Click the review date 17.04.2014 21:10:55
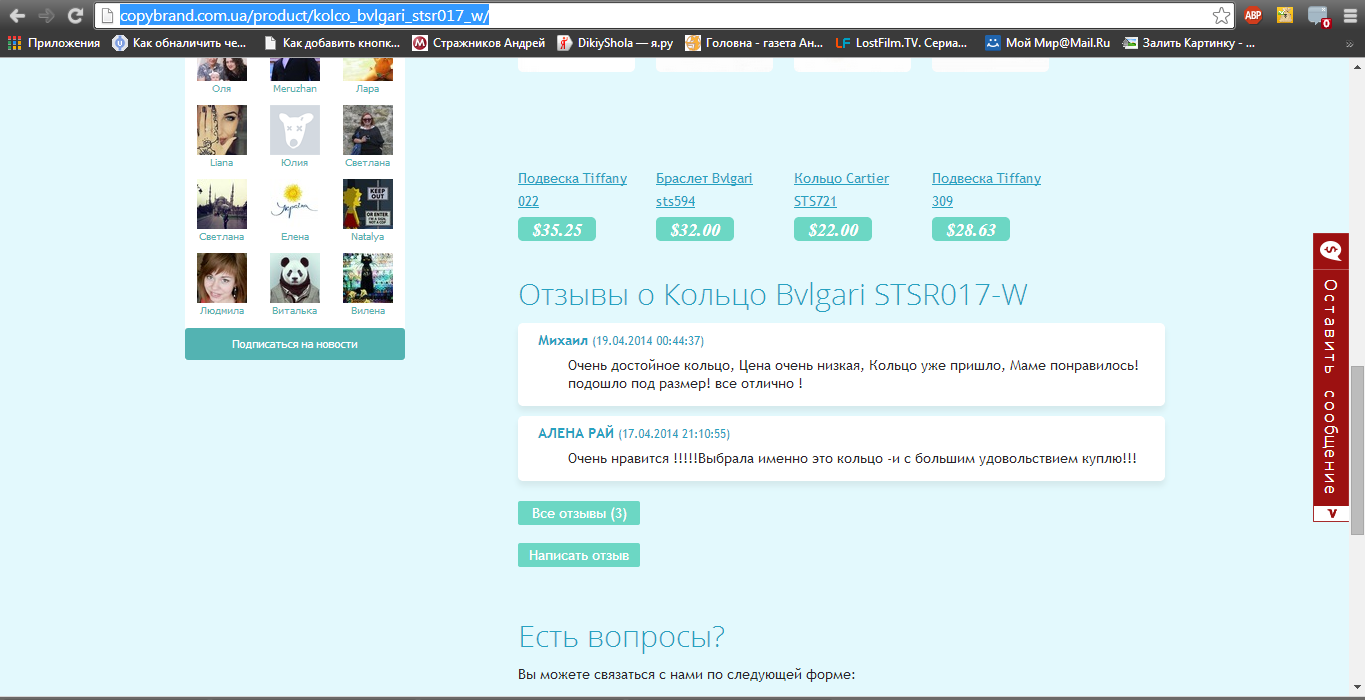This screenshot has height=700, width=1365. [674, 434]
